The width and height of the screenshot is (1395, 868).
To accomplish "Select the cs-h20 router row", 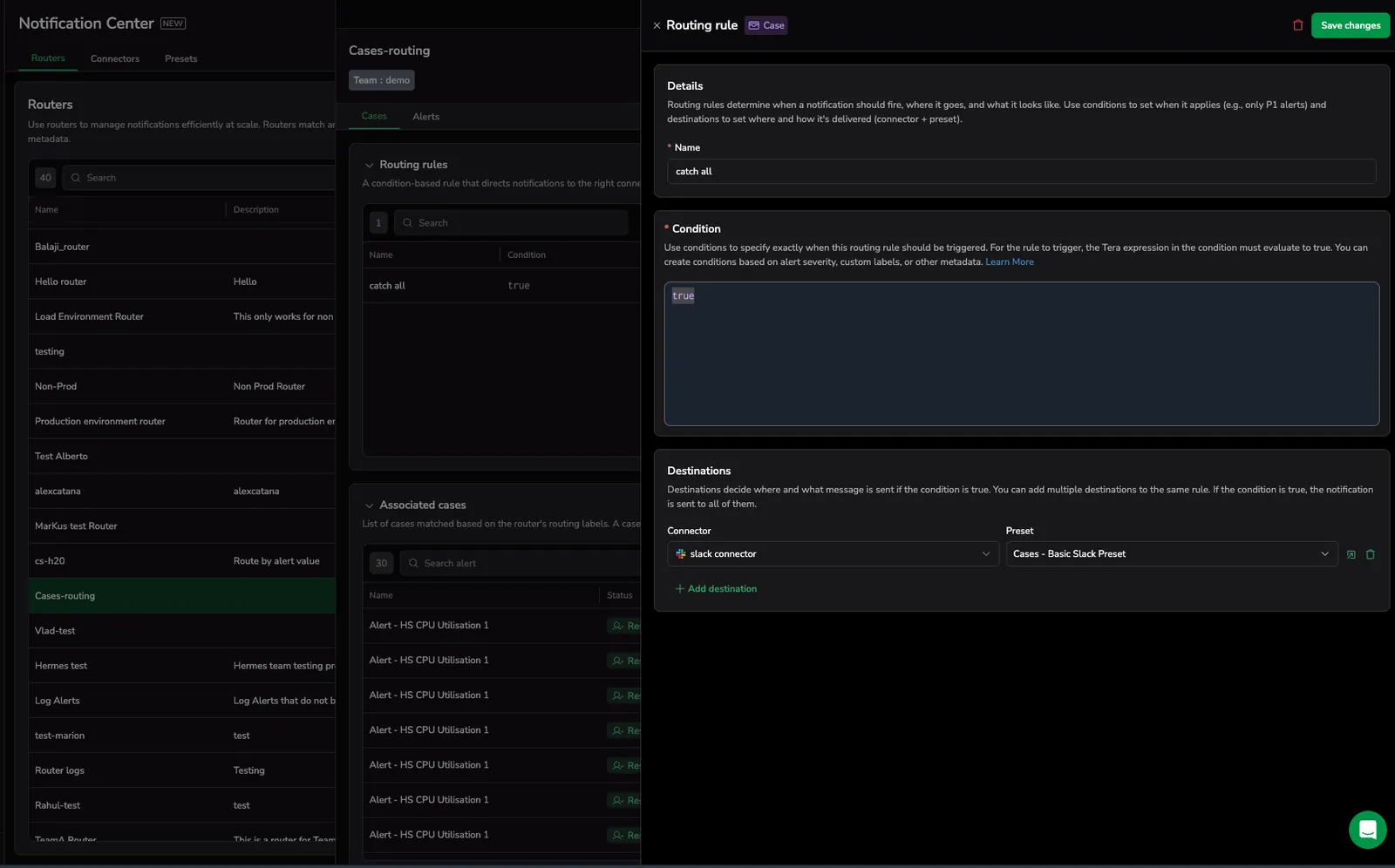I will click(x=181, y=560).
